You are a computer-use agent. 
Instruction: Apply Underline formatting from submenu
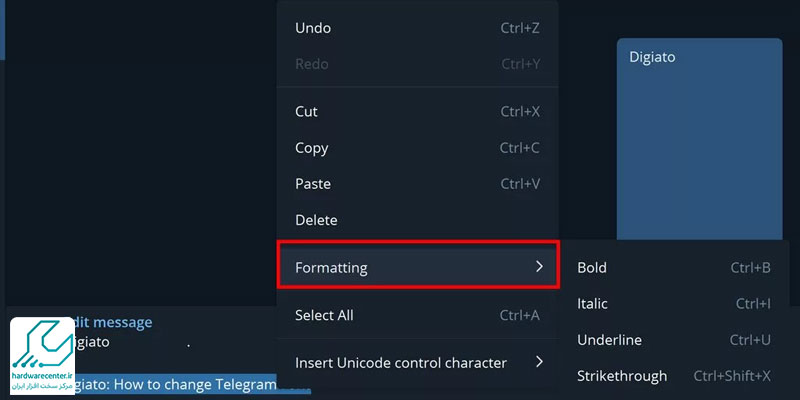coord(673,340)
